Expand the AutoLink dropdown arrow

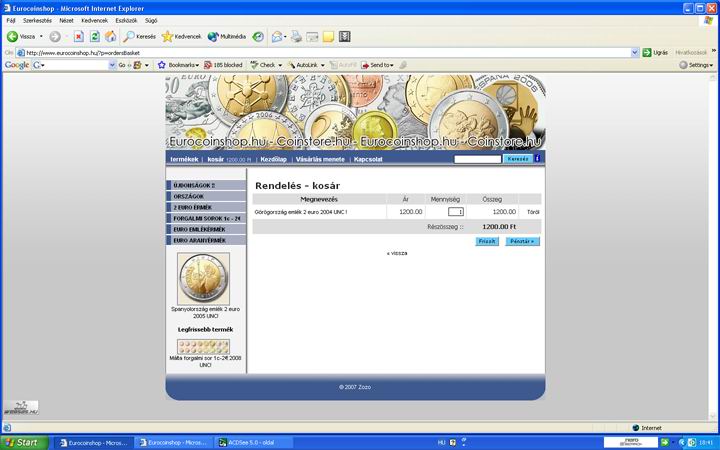click(322, 65)
